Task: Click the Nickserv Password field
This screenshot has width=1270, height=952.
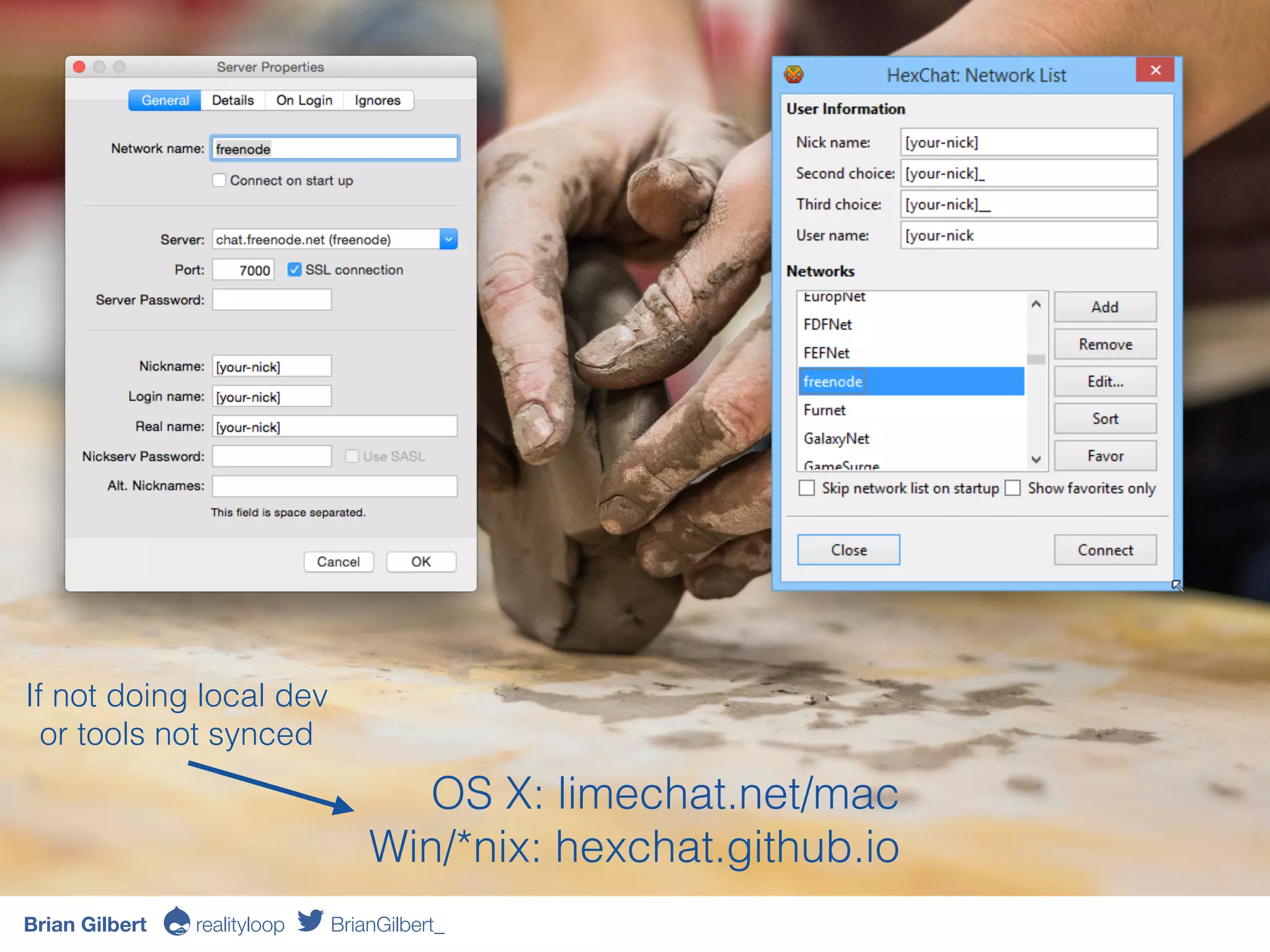Action: (272, 456)
